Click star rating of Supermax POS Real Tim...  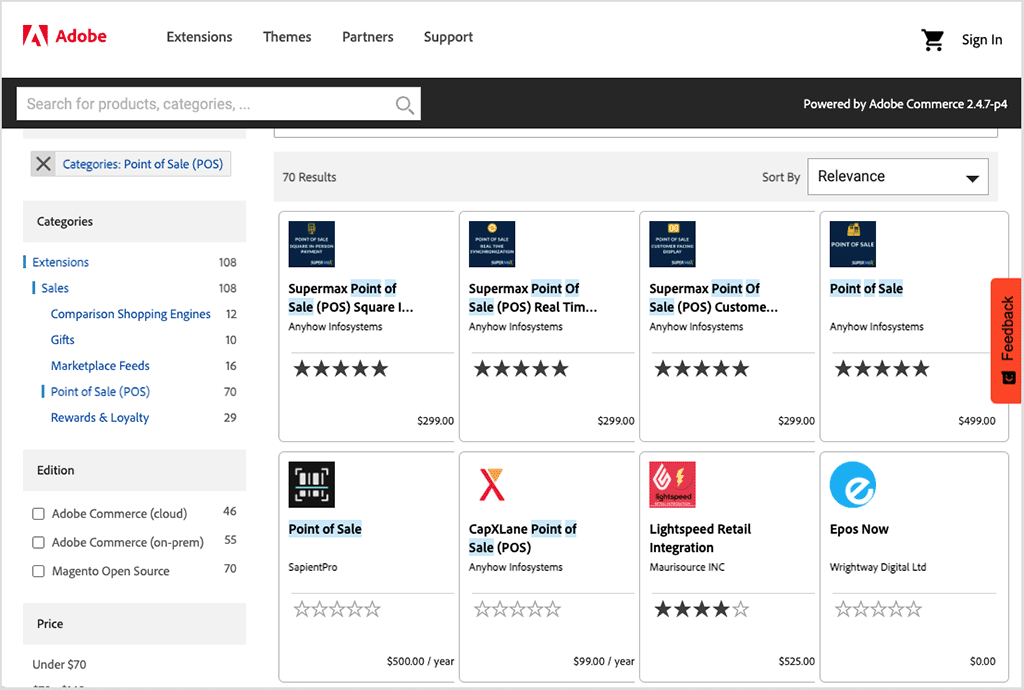point(520,369)
